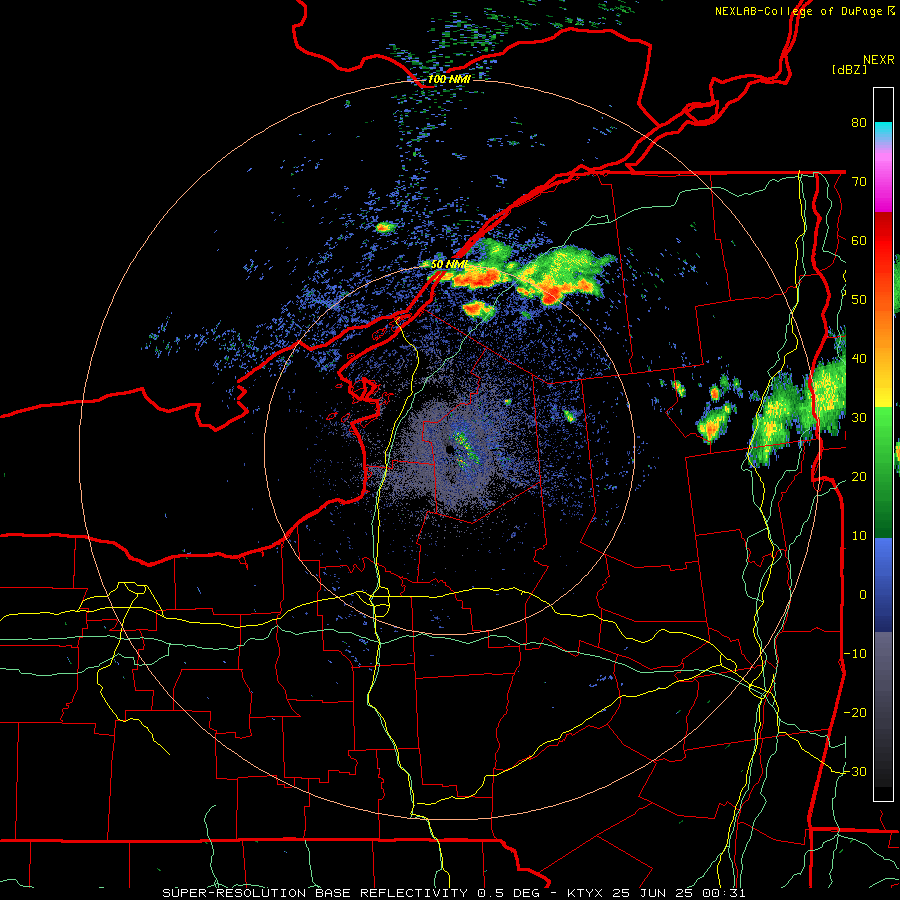Screen dimensions: 900x900
Task: Select the 20 value on the dBZ scale
Action: (x=859, y=476)
